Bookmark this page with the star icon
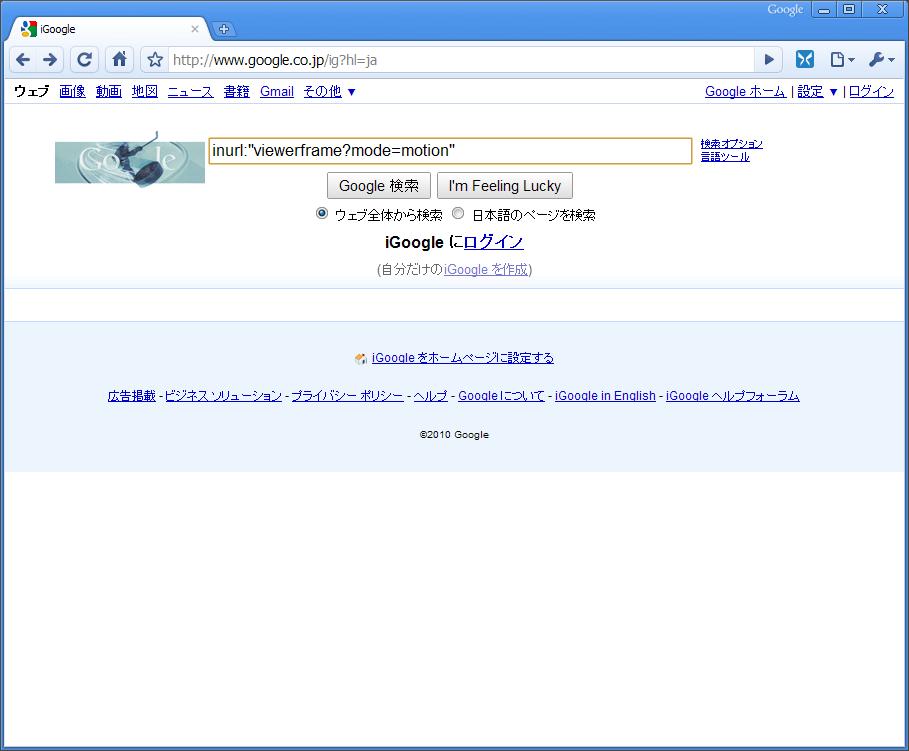This screenshot has height=751, width=909. pos(155,59)
